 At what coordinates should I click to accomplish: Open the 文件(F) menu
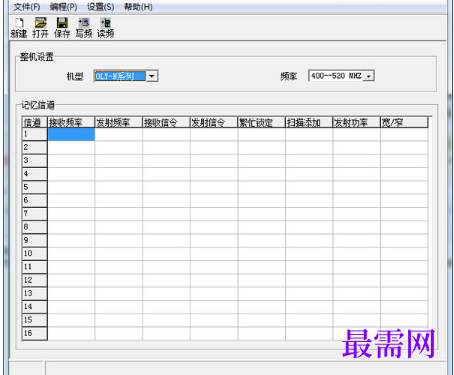click(27, 7)
